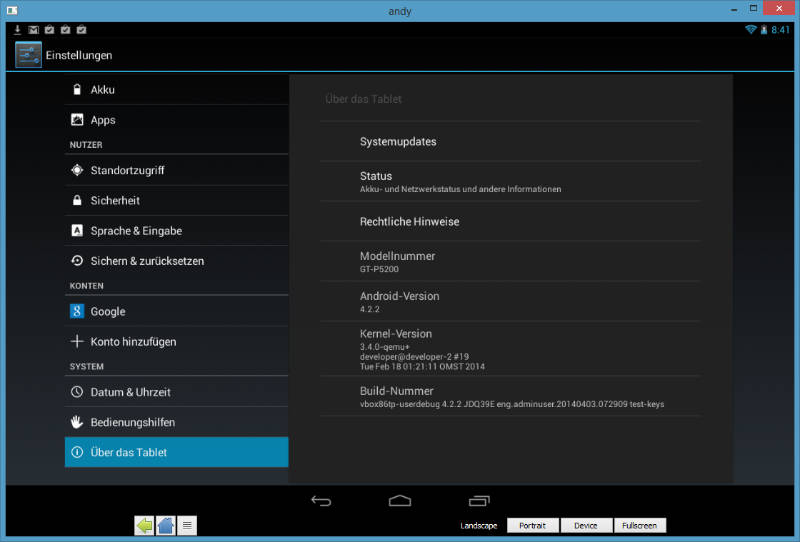Click the green back arrow emulator icon
The image size is (800, 542).
144,525
